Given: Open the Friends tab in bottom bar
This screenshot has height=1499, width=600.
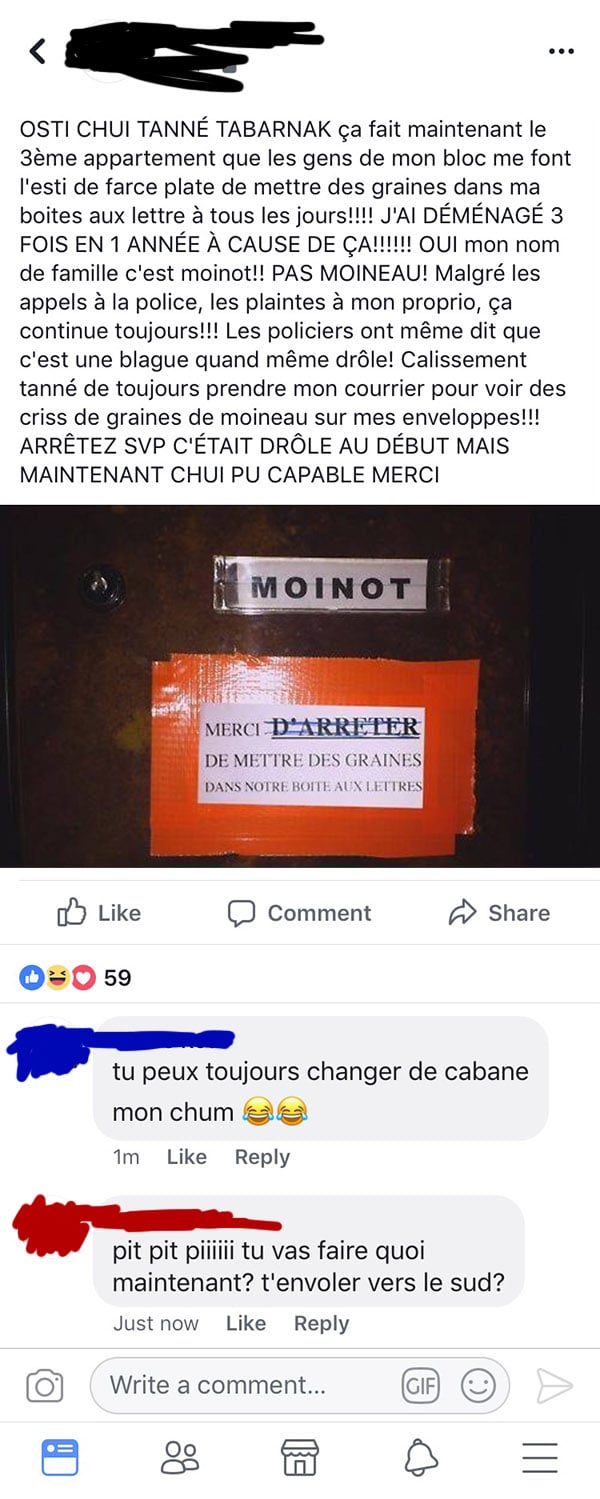Looking at the screenshot, I should pyautogui.click(x=180, y=1457).
